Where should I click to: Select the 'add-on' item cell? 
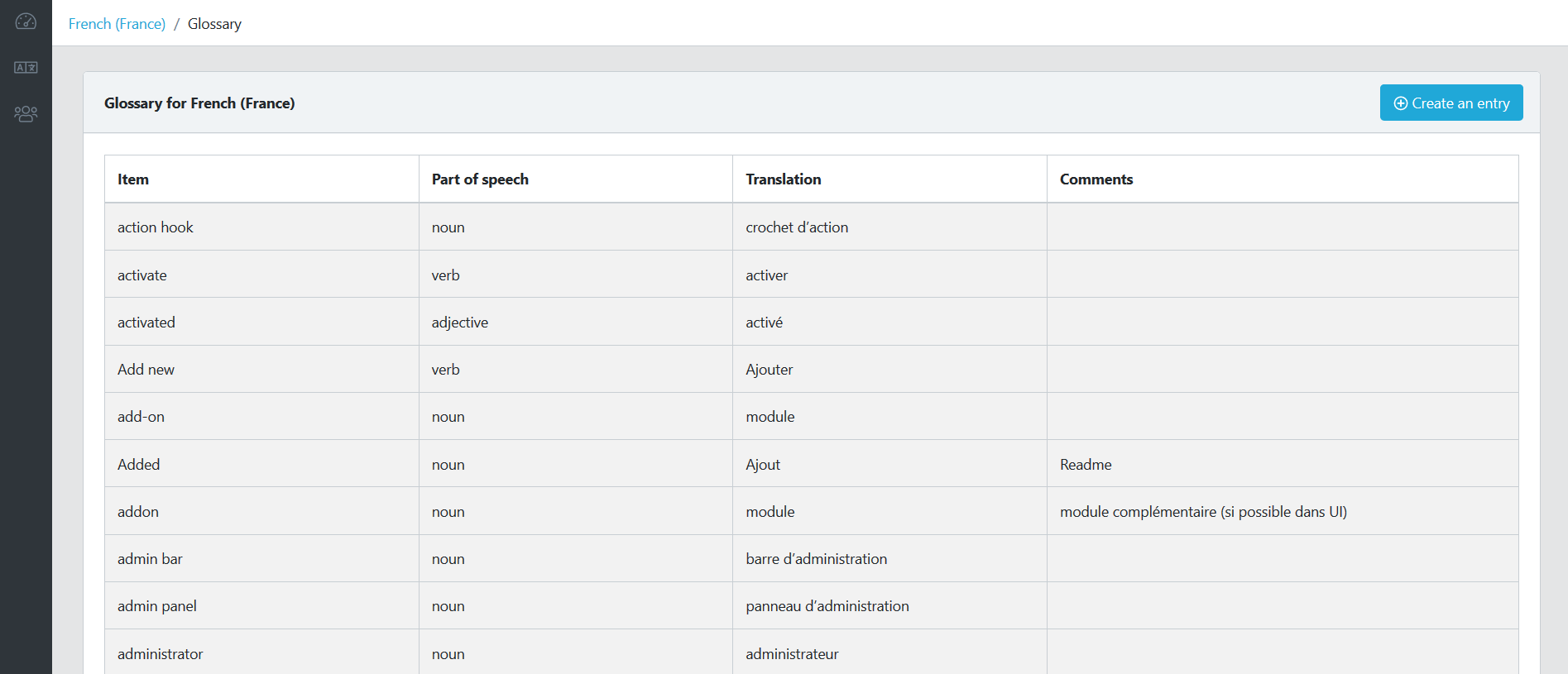pos(261,416)
